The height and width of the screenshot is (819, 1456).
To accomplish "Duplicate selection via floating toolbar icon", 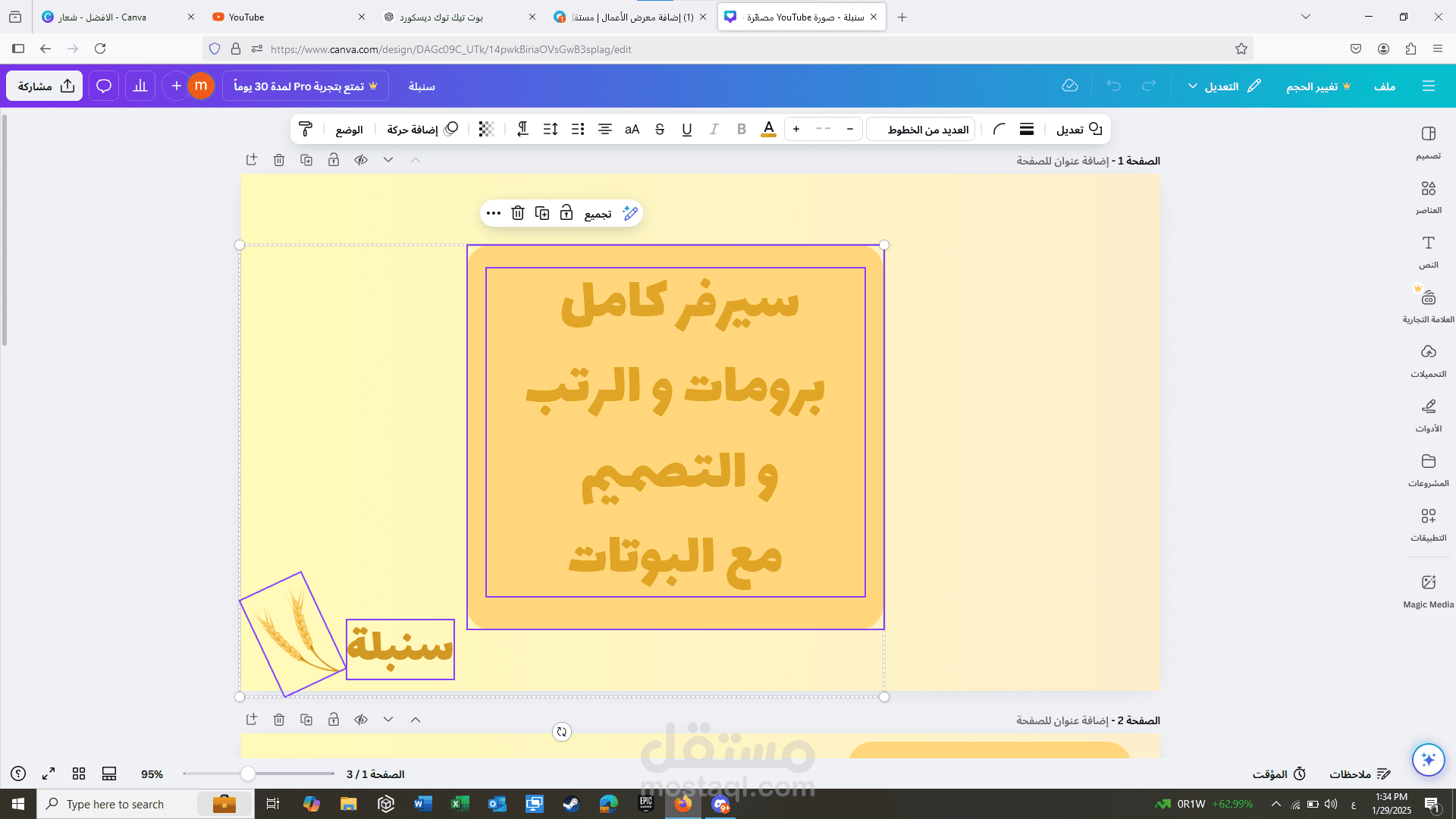I will pyautogui.click(x=542, y=213).
